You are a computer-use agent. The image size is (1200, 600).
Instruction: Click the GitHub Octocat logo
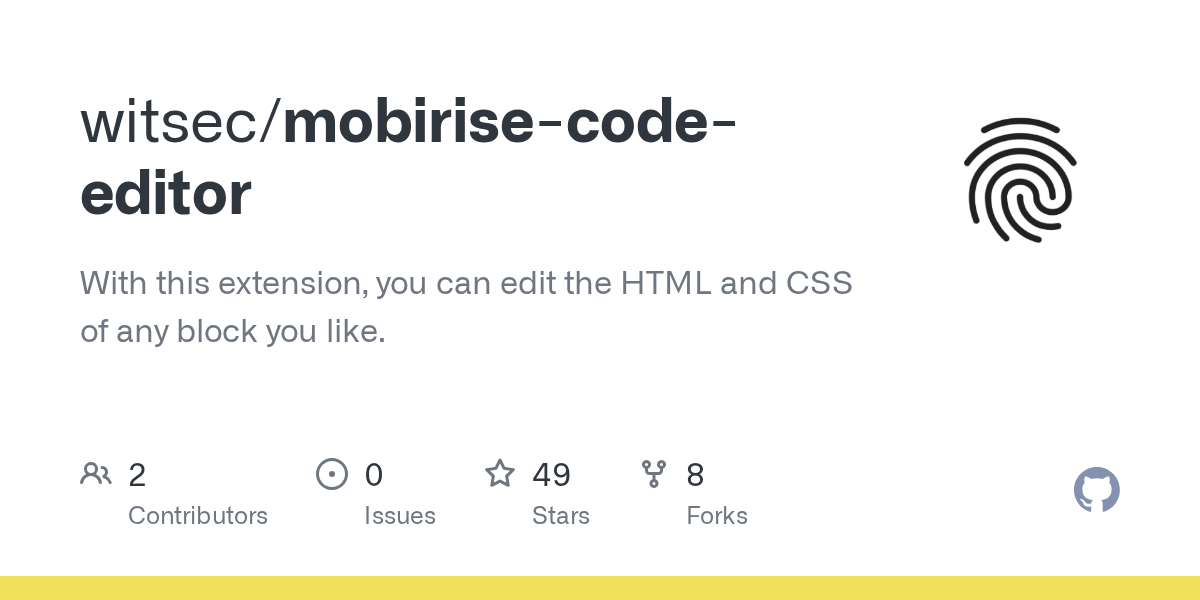tap(1096, 490)
